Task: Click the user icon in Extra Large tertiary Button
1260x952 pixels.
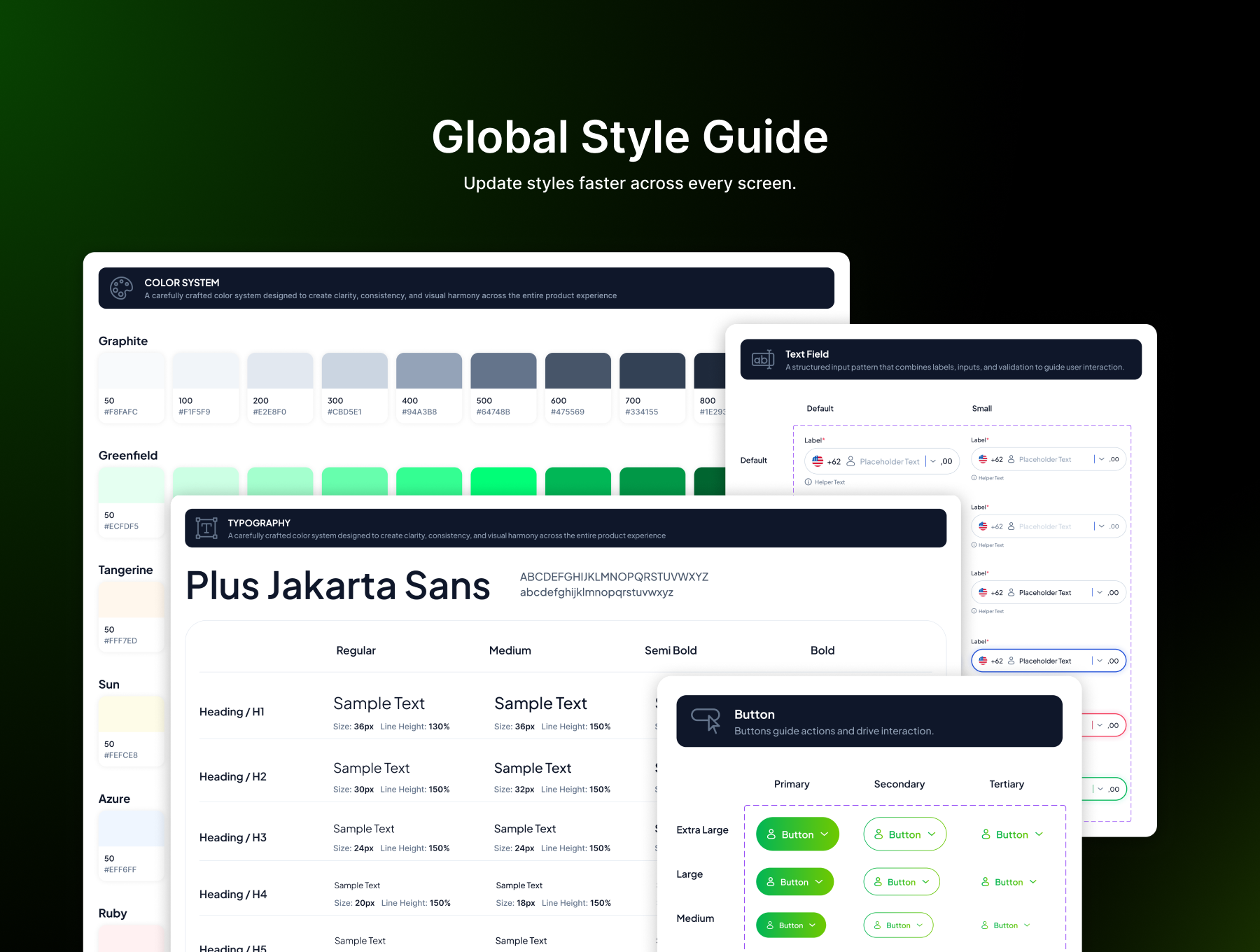Action: (x=986, y=834)
